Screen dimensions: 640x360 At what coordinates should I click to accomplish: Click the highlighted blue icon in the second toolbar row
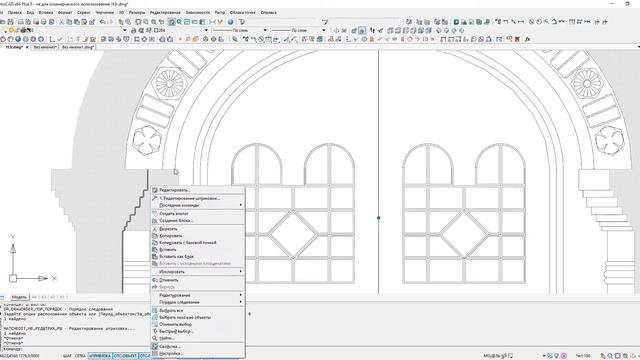click(x=362, y=30)
